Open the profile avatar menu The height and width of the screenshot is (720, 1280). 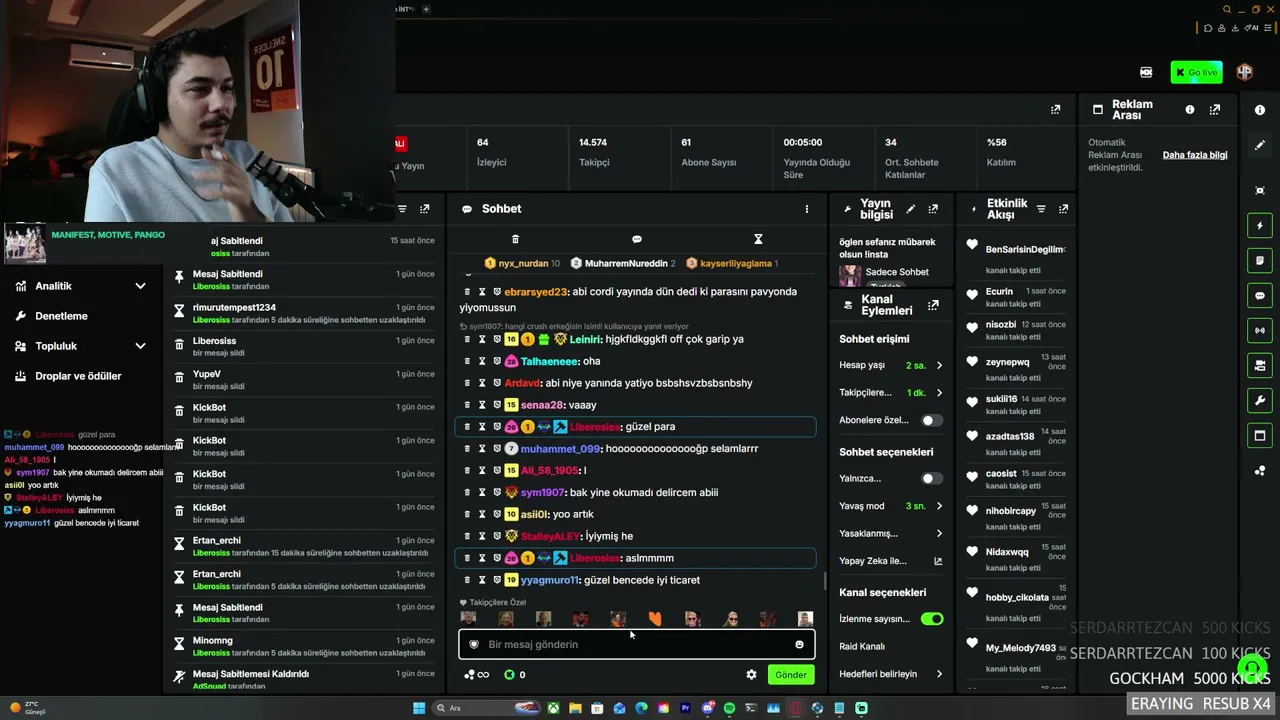1245,72
